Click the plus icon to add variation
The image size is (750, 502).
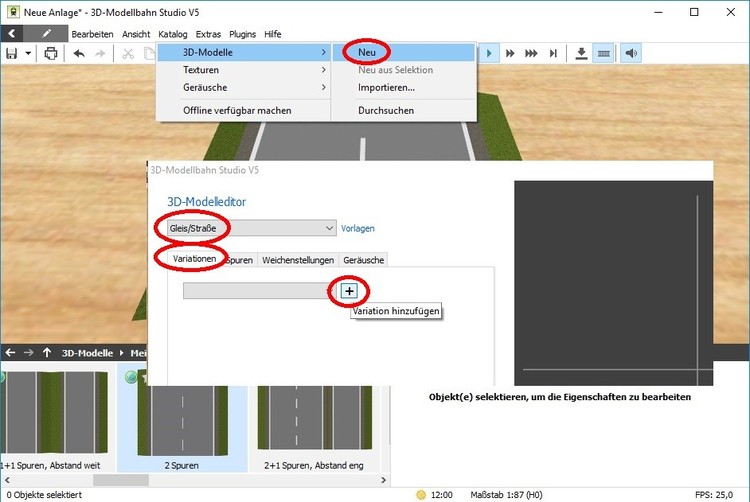tap(348, 291)
